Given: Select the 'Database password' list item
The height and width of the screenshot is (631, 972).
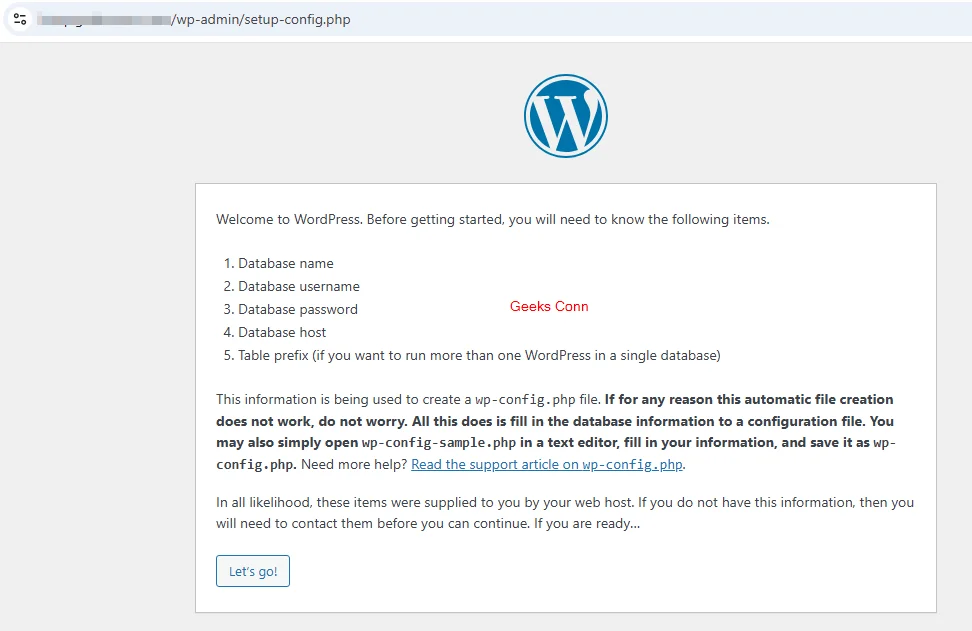Looking at the screenshot, I should pyautogui.click(x=297, y=309).
